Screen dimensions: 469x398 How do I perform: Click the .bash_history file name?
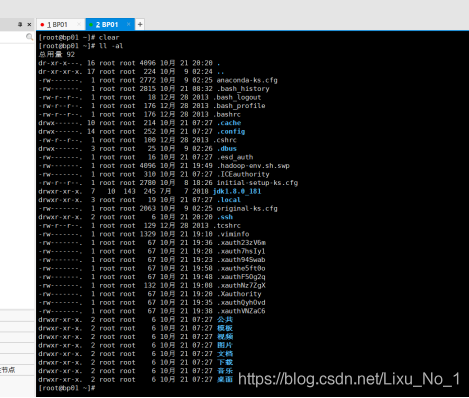[x=243, y=89]
